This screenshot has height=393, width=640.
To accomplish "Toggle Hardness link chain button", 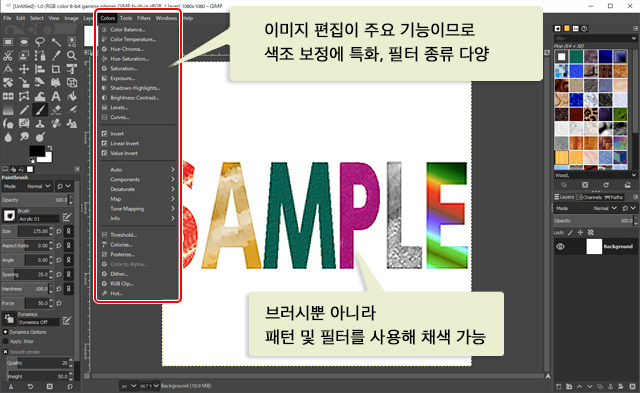I will pos(69,289).
